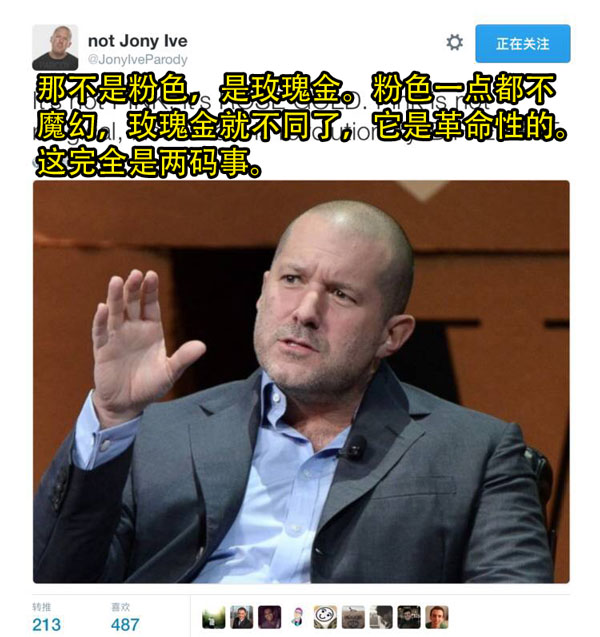Open the smiley face drawing avatar

click(x=325, y=617)
